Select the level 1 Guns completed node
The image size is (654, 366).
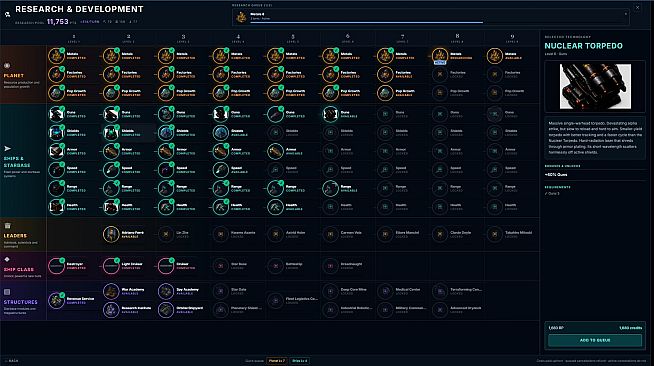(x=56, y=114)
